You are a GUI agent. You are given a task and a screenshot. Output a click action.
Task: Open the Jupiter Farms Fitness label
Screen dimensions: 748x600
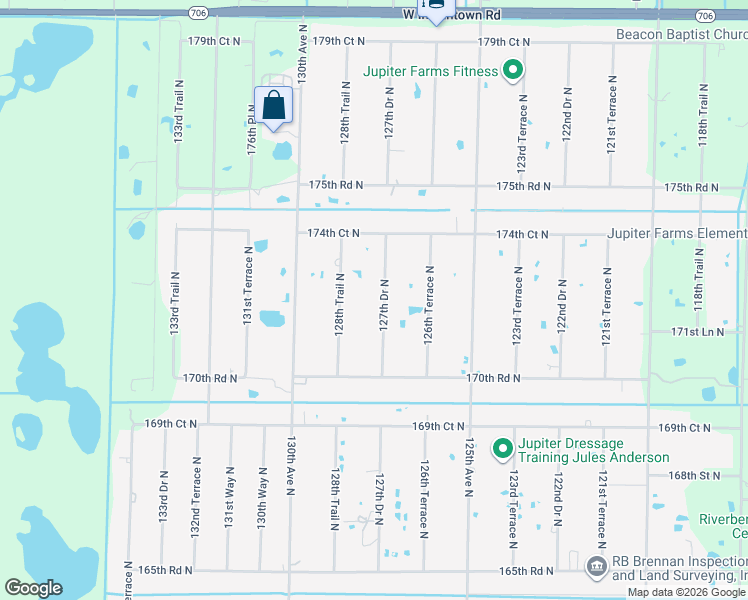[430, 72]
